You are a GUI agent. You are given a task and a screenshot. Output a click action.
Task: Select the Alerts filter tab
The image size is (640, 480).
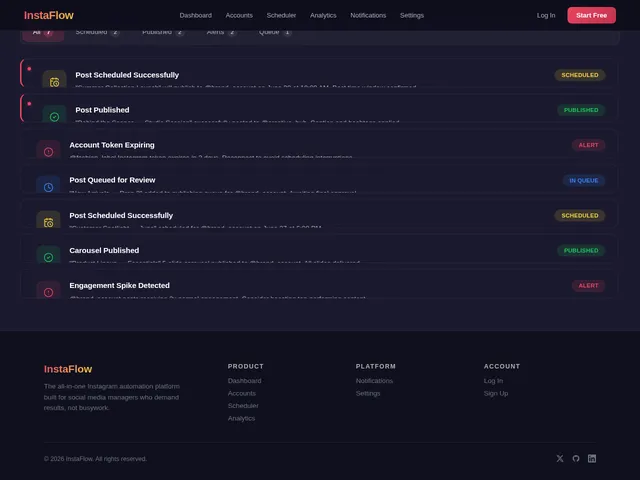221,34
